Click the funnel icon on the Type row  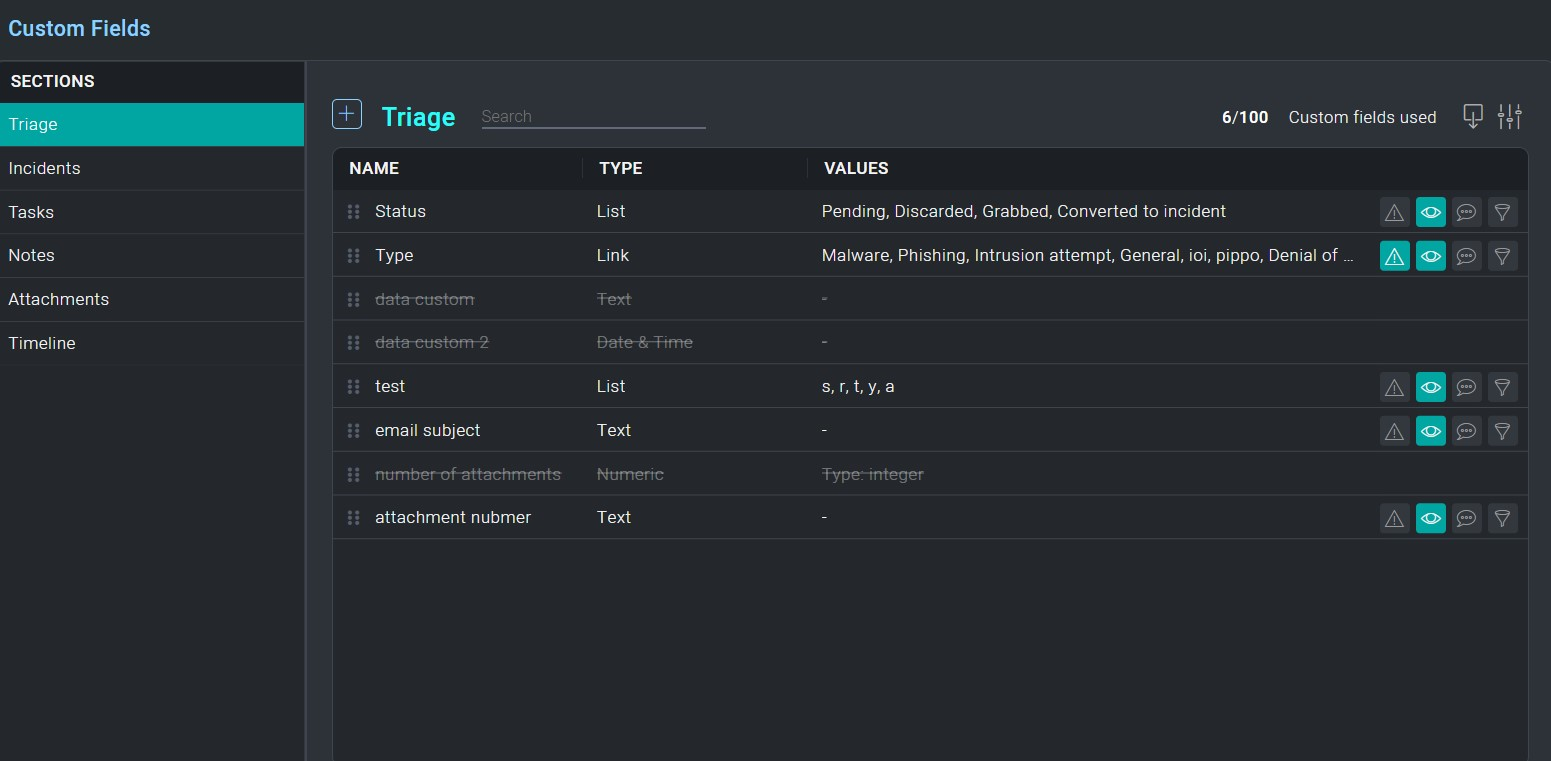click(1502, 255)
